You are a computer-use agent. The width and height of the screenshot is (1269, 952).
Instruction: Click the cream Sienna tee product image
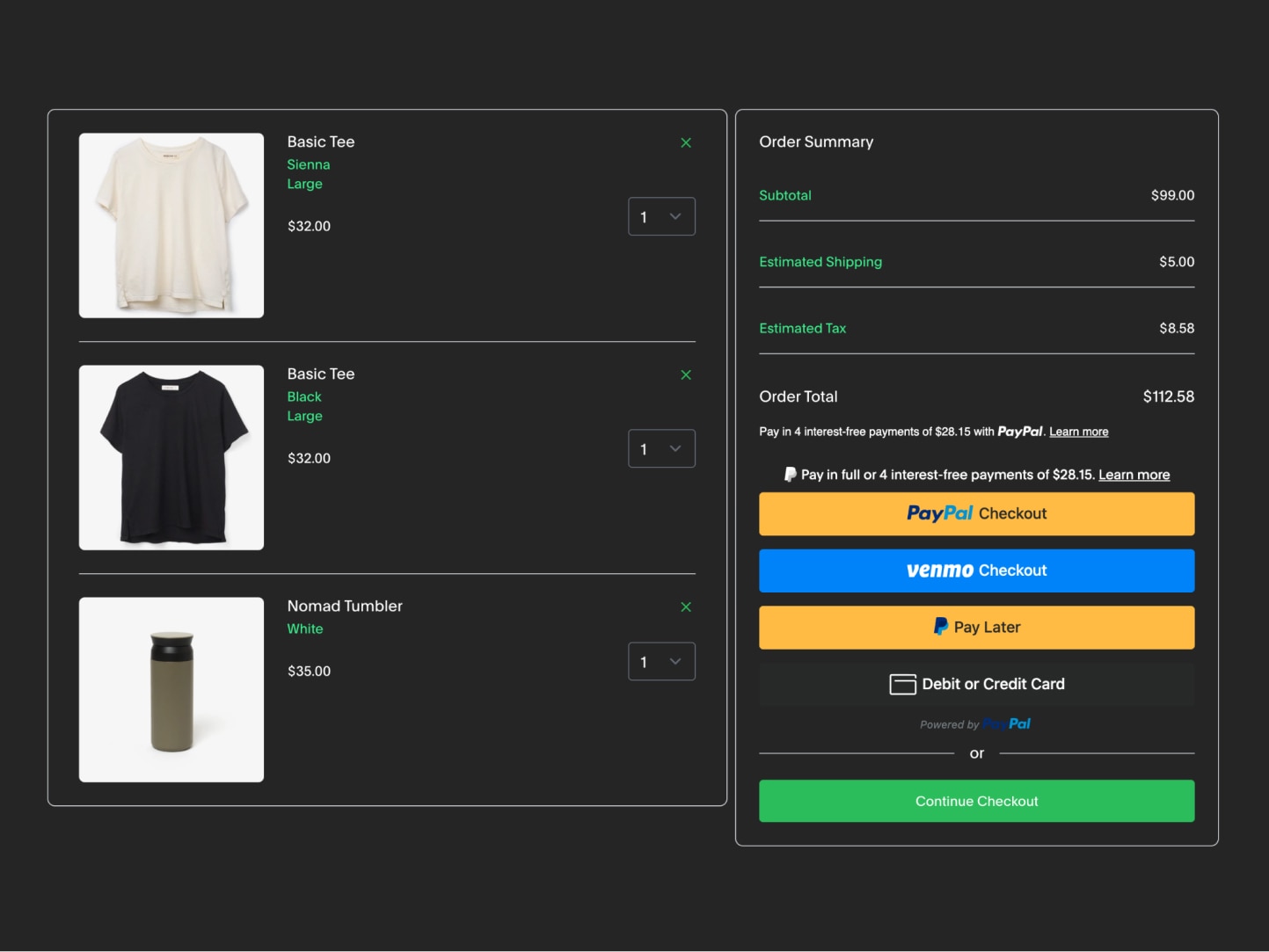(171, 226)
